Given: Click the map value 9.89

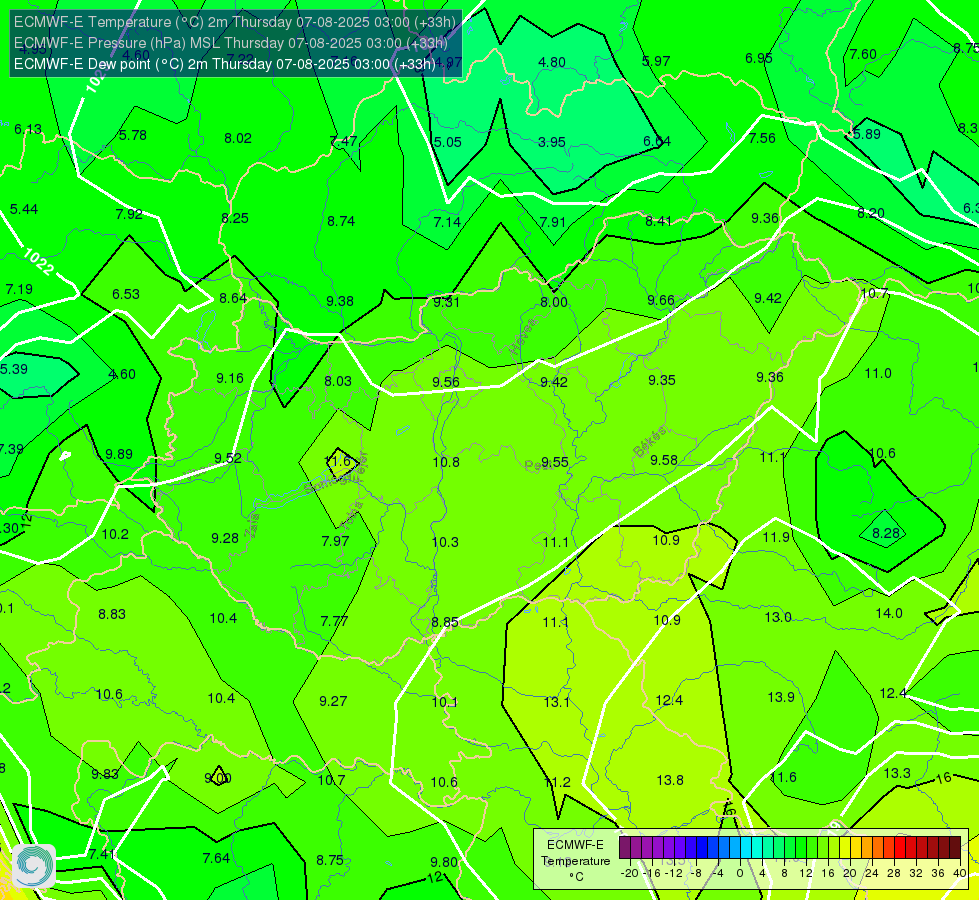Looking at the screenshot, I should point(119,454).
